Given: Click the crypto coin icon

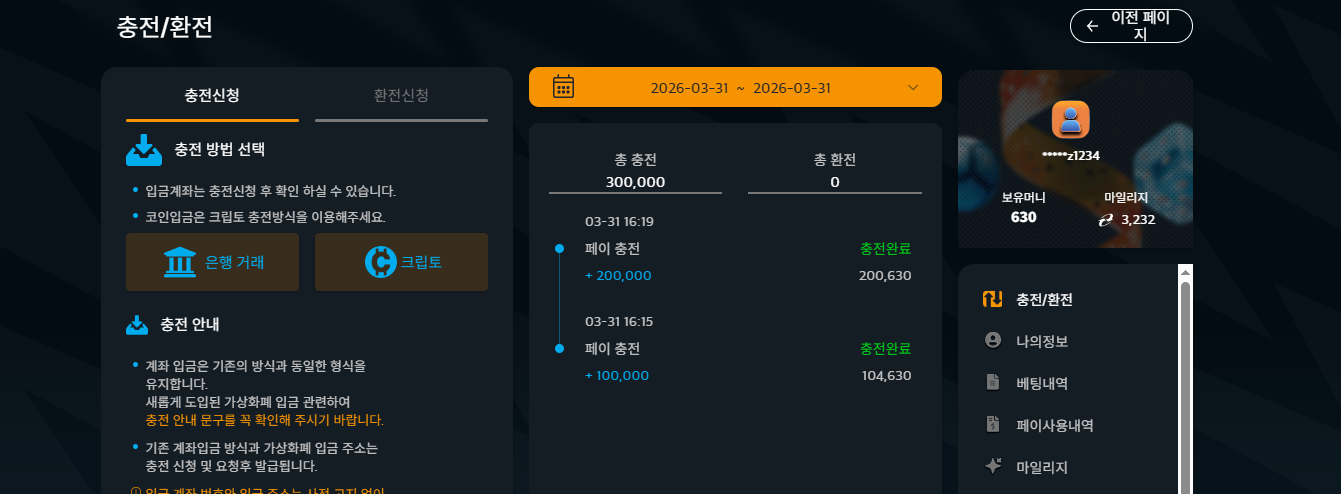Looking at the screenshot, I should [381, 262].
